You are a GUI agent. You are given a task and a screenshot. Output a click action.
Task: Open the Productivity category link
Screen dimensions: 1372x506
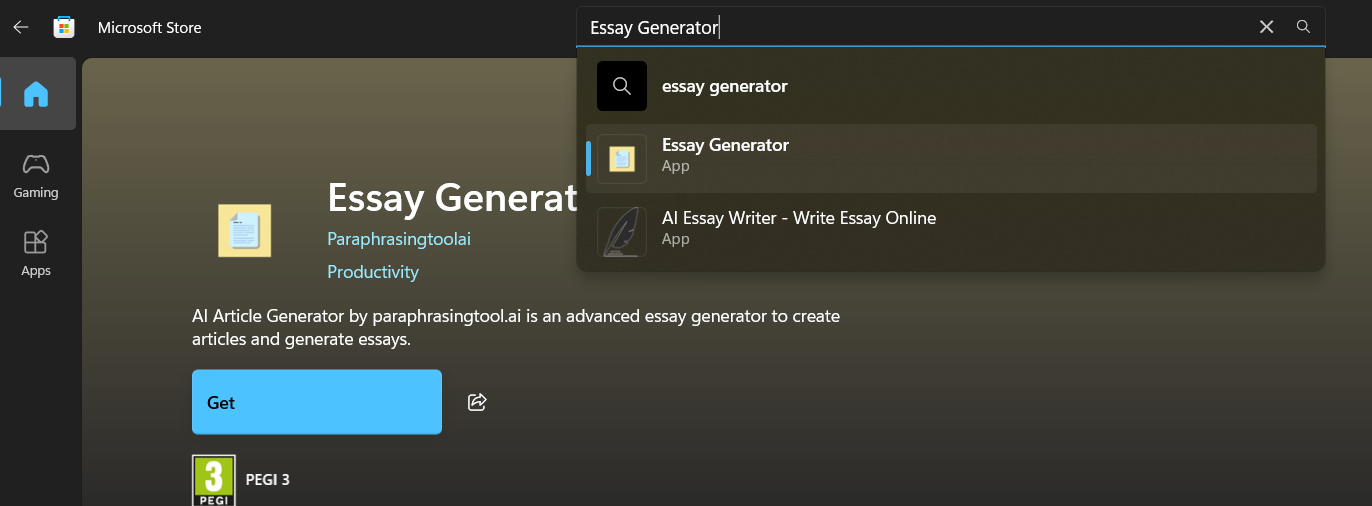click(372, 272)
